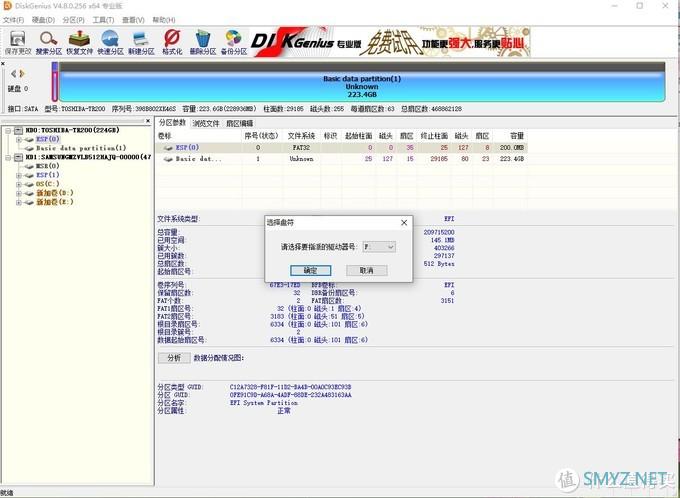680x498 pixels.
Task: Click the Delete Partition trash icon
Action: tap(203, 43)
